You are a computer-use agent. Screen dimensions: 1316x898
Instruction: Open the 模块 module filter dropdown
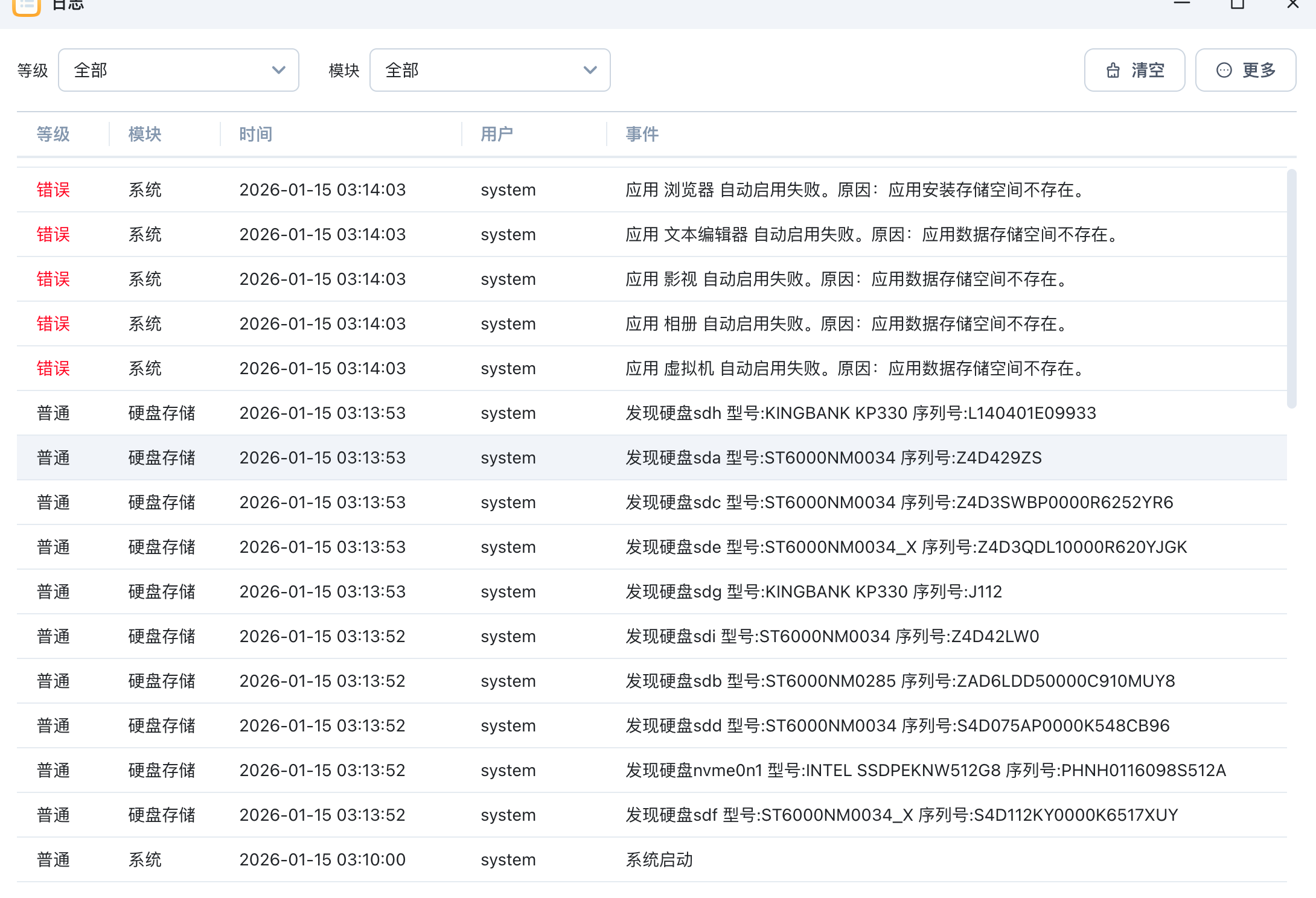(x=489, y=71)
